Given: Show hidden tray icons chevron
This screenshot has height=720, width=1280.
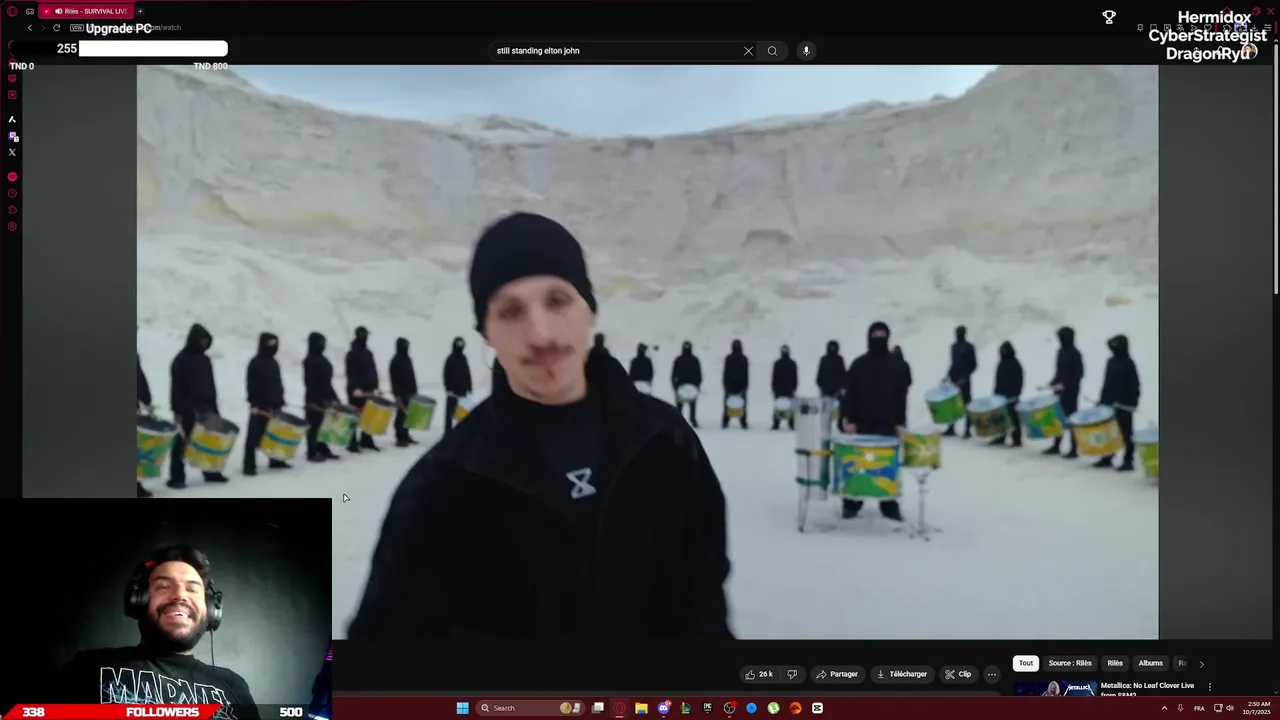Looking at the screenshot, I should point(1164,708).
